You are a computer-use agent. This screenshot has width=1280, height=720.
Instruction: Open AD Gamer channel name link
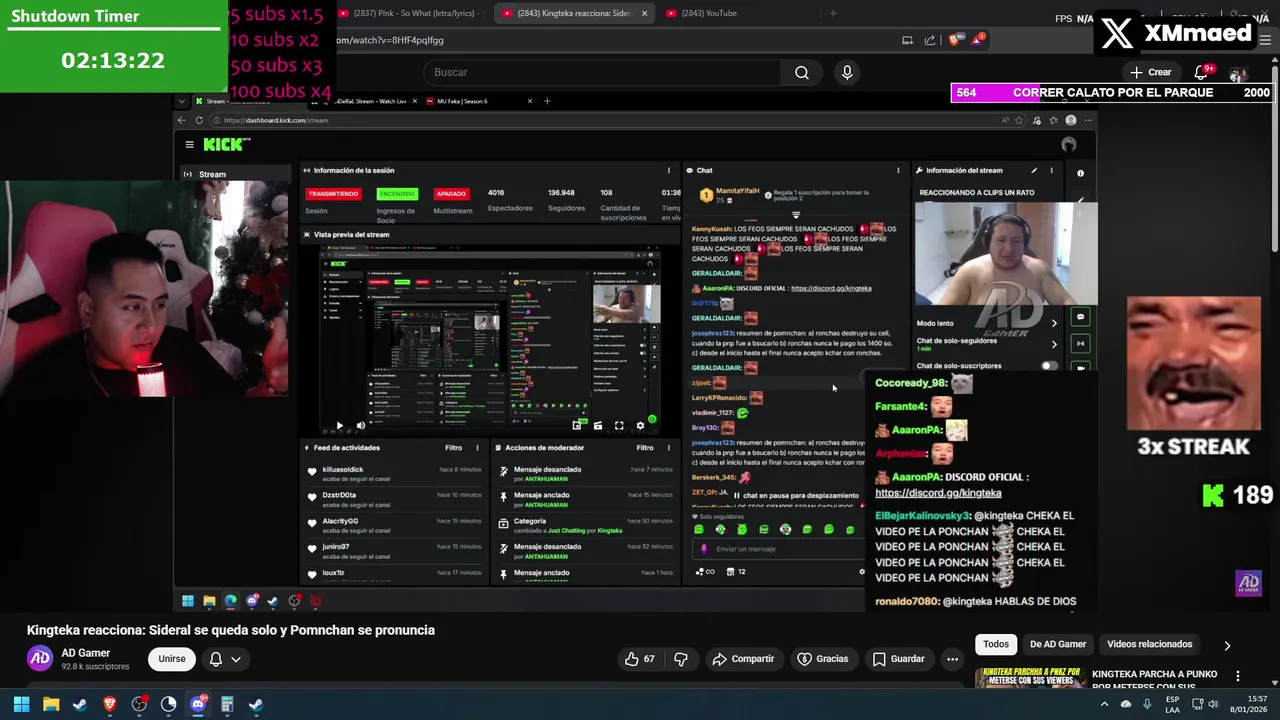tap(86, 653)
